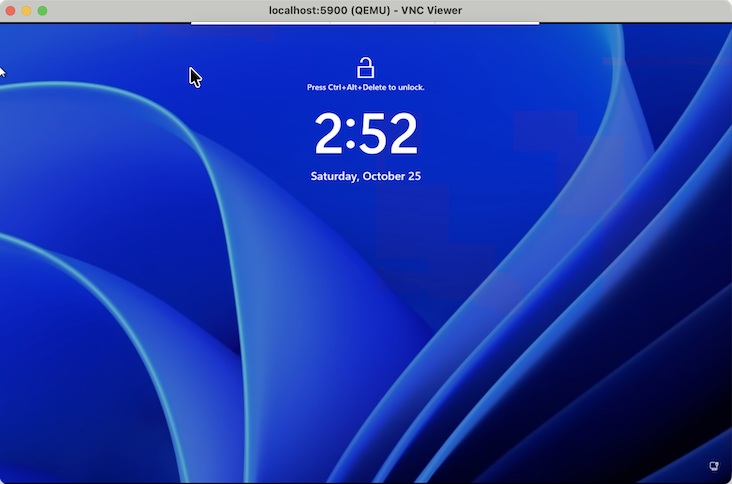Viewport: 732px width, 484px height.
Task: Click the black arrow cursor near the padlock
Action: click(x=195, y=77)
